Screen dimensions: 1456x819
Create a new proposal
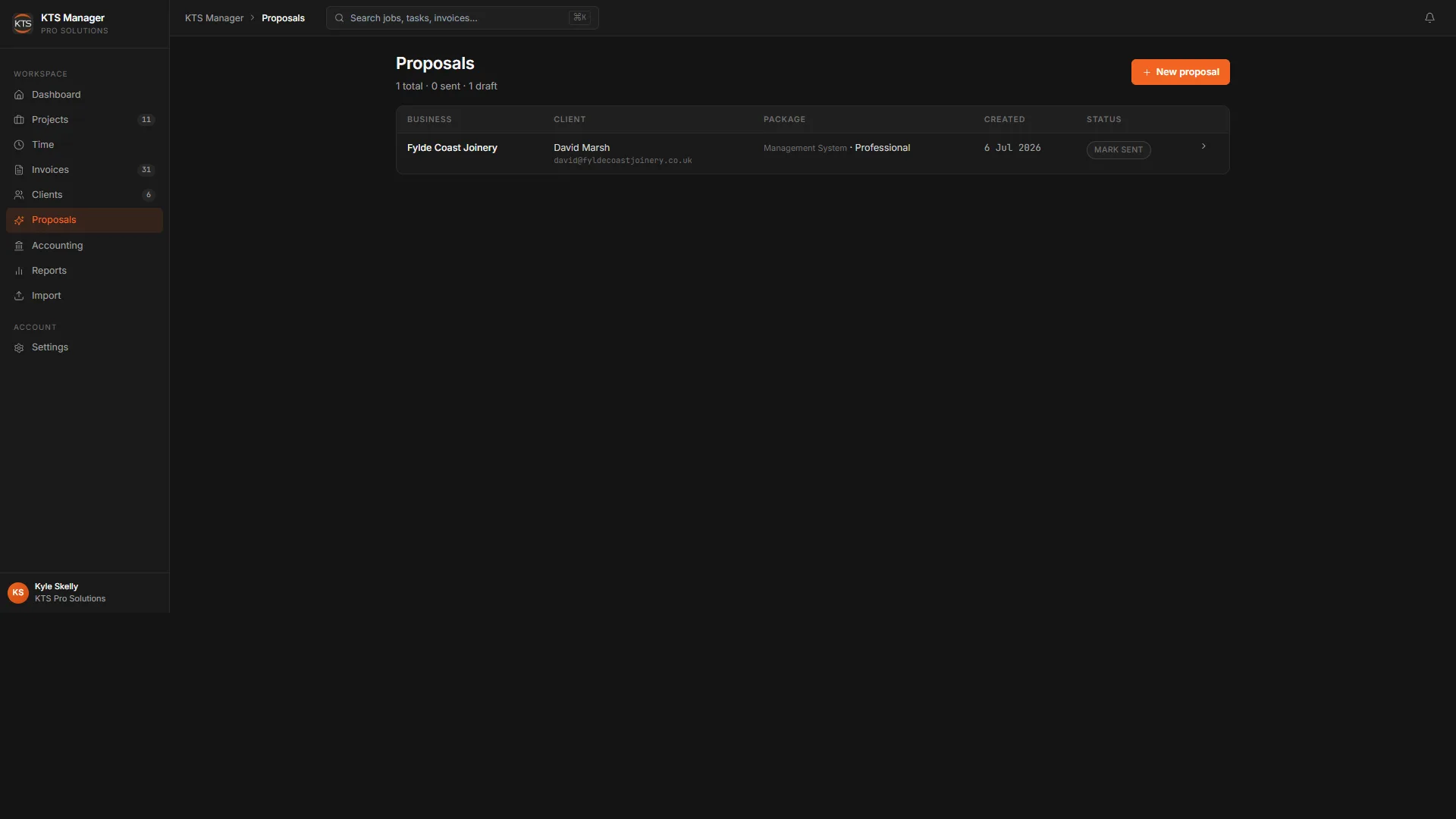click(x=1180, y=72)
